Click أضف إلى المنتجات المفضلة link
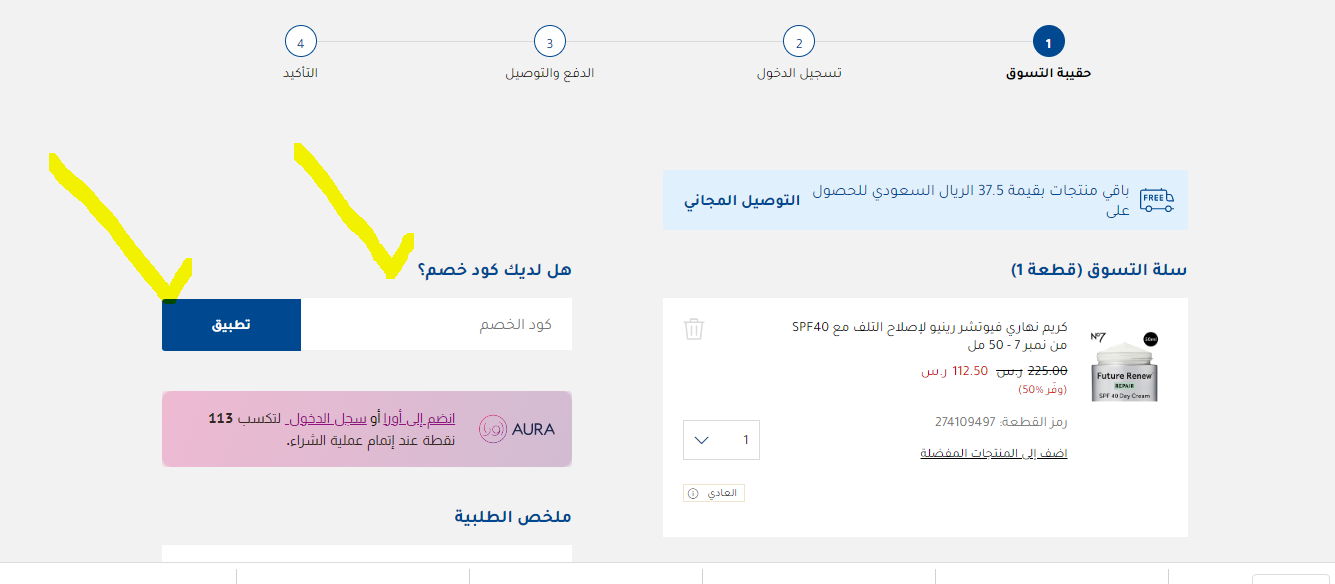This screenshot has width=1335, height=584. click(x=994, y=454)
